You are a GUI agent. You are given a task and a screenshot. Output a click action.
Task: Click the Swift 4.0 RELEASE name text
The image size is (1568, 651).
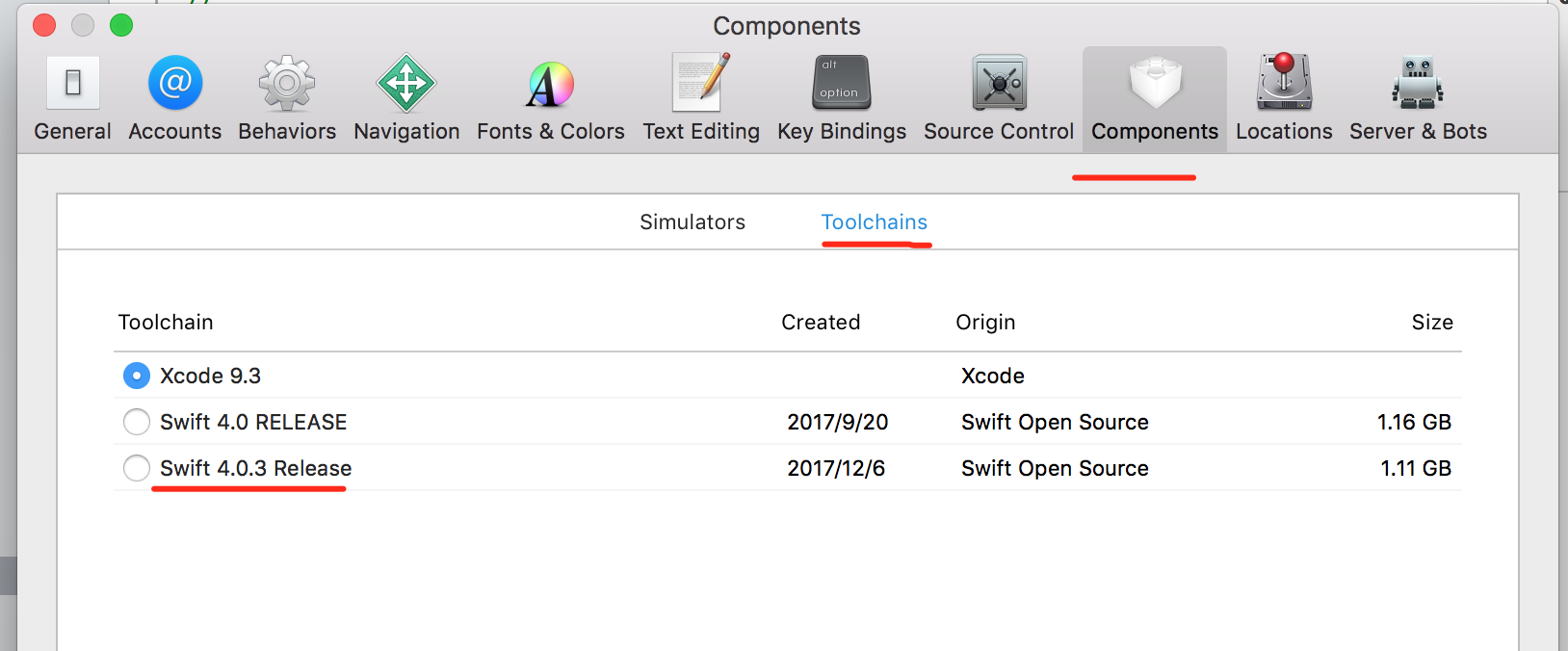point(253,422)
